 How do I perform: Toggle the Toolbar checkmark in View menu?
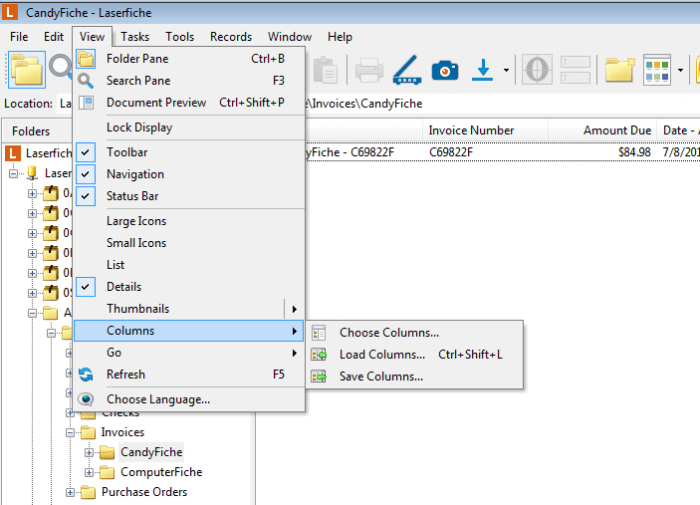coord(85,152)
